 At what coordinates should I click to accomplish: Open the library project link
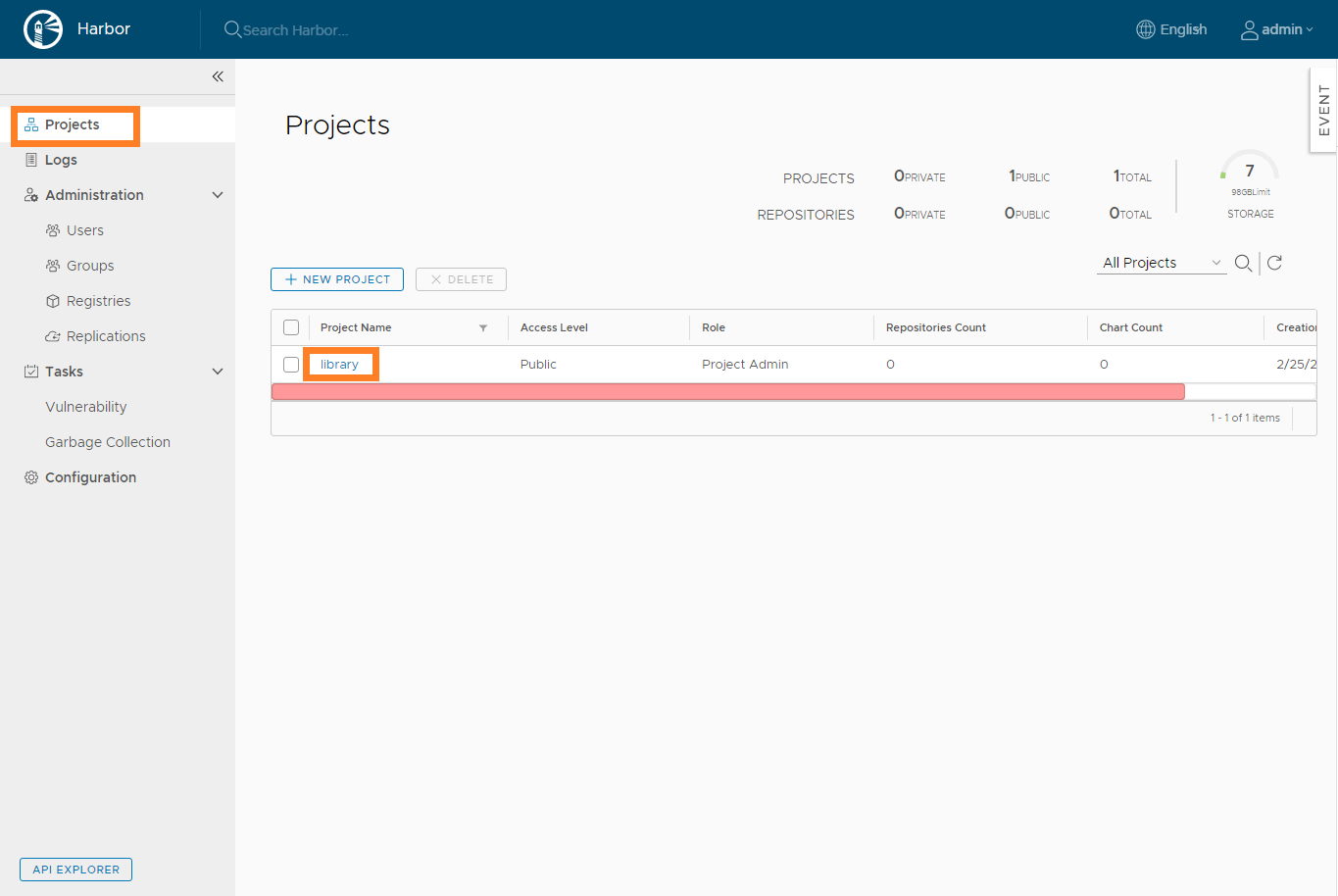(339, 365)
